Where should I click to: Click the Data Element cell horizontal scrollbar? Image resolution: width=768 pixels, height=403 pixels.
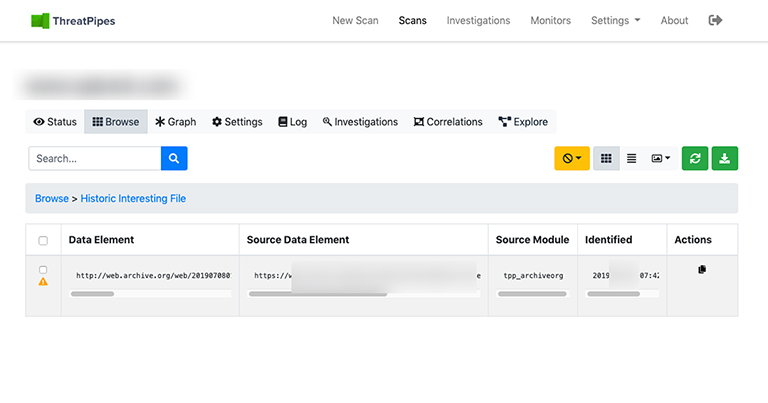click(92, 294)
